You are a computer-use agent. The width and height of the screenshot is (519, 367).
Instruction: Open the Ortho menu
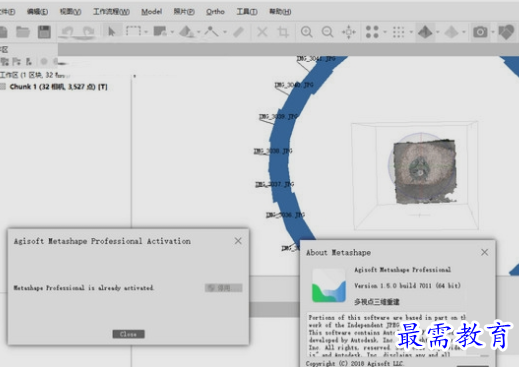[215, 12]
